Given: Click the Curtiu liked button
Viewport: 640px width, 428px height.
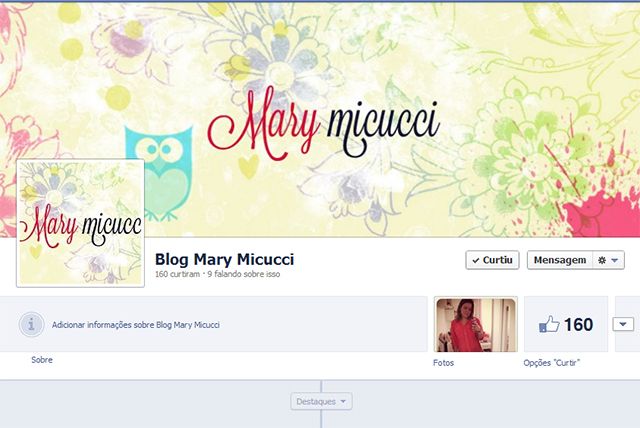Looking at the screenshot, I should click(492, 260).
